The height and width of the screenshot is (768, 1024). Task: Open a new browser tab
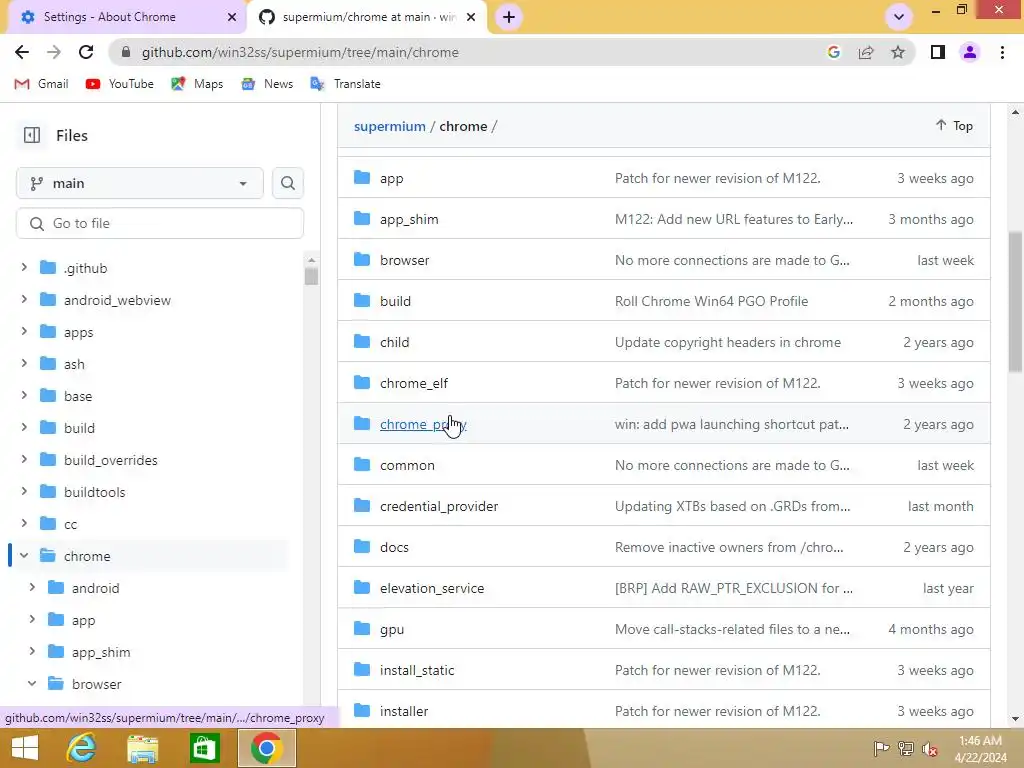509,17
